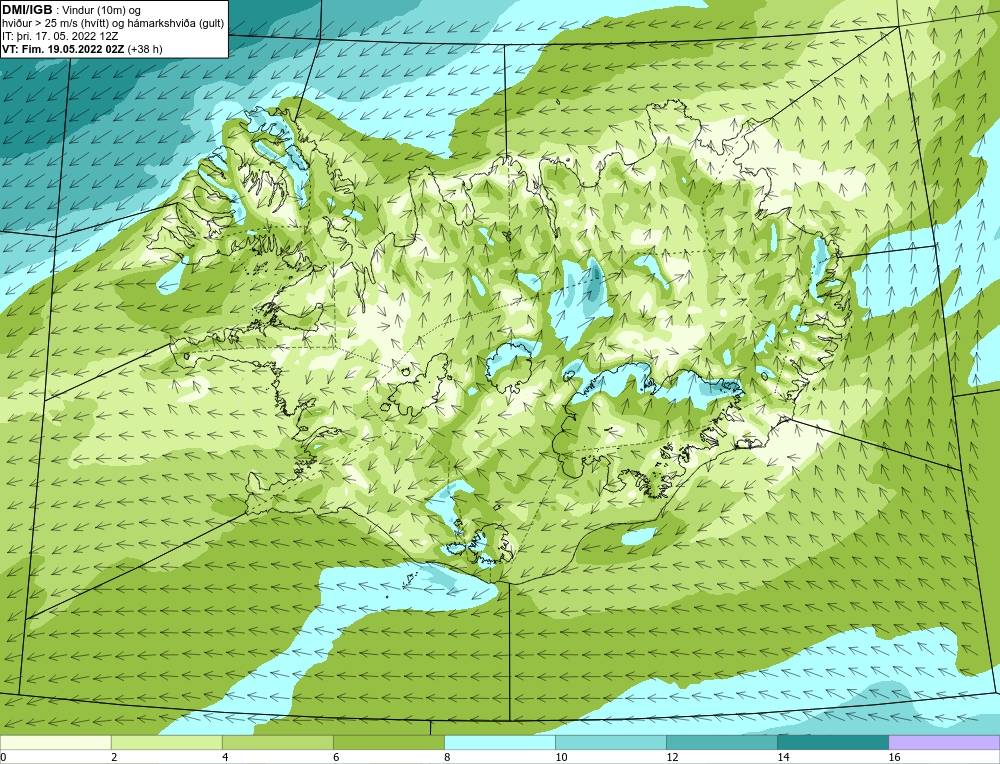Click the 'hviður > 25 m/s (hvítt)' text line
Image resolution: width=1000 pixels, height=764 pixels.
(x=113, y=23)
